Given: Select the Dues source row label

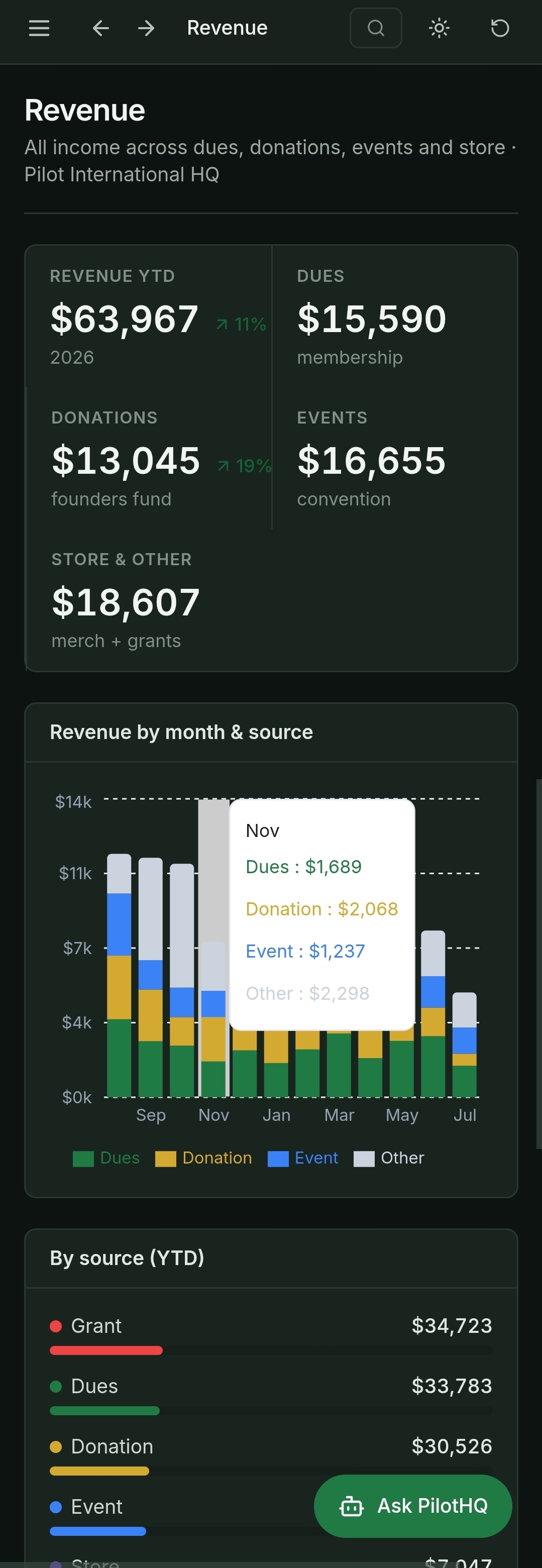Looking at the screenshot, I should (94, 1386).
